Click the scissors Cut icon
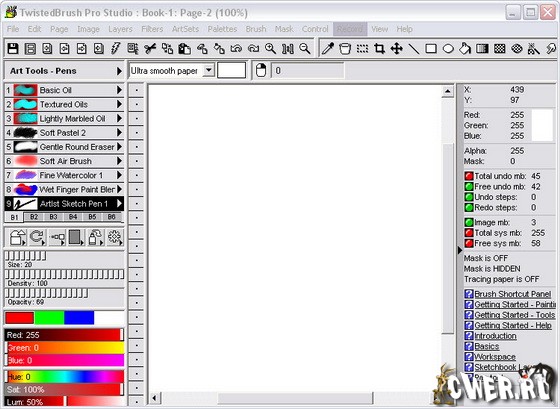The image size is (560, 409). point(150,49)
